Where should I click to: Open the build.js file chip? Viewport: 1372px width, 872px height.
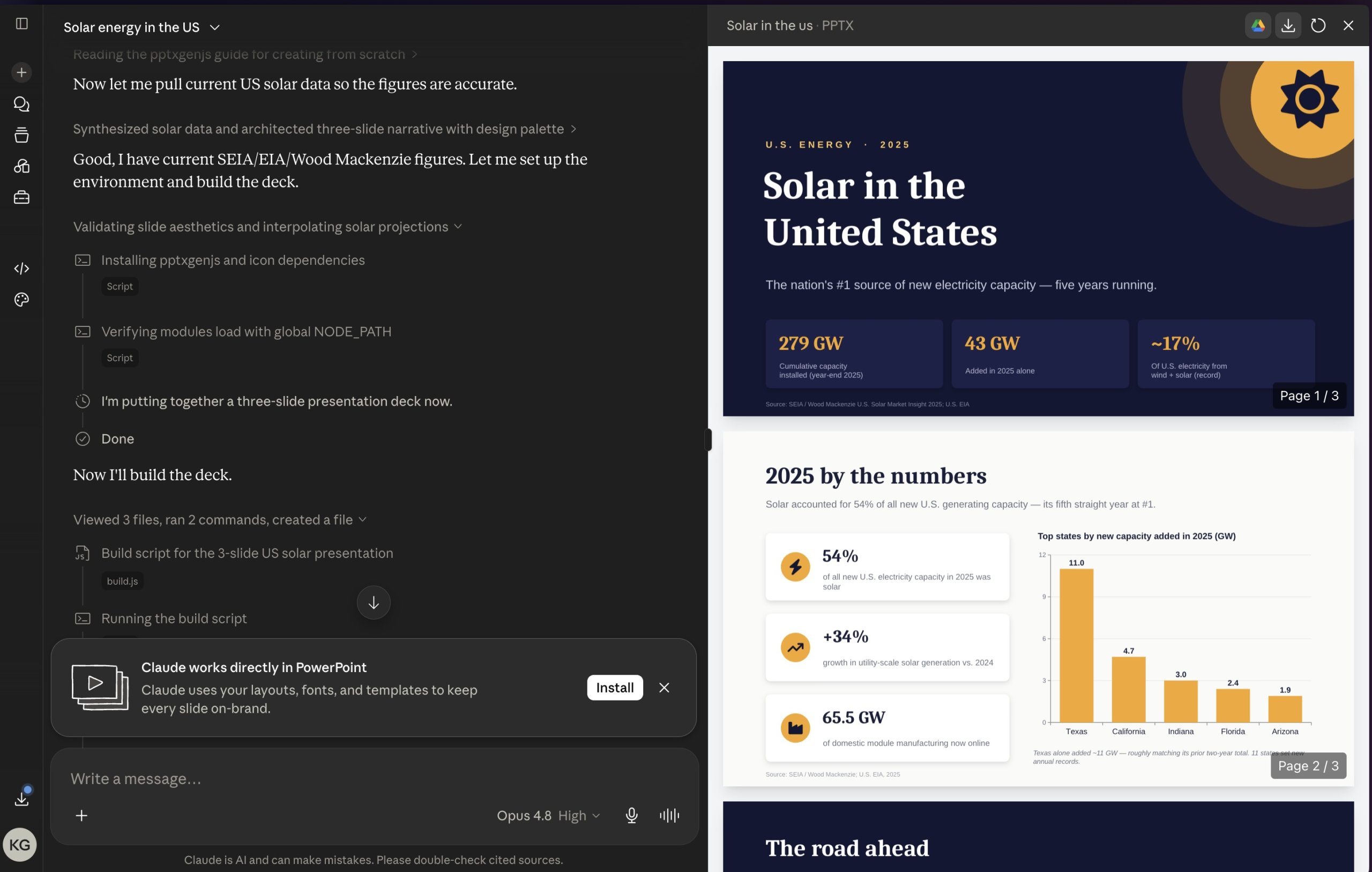click(123, 582)
